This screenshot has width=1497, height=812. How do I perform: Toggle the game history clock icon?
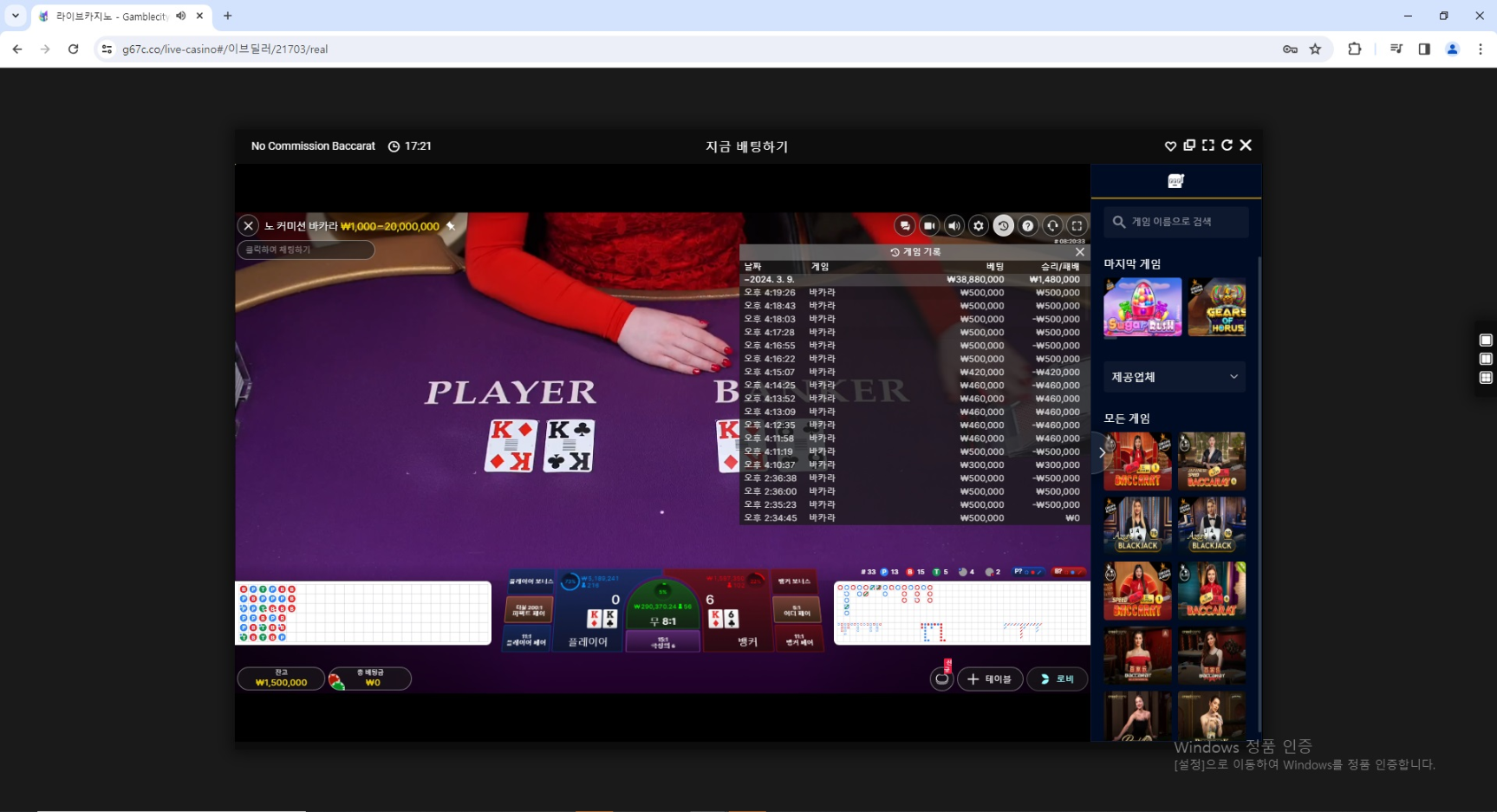coord(1003,225)
